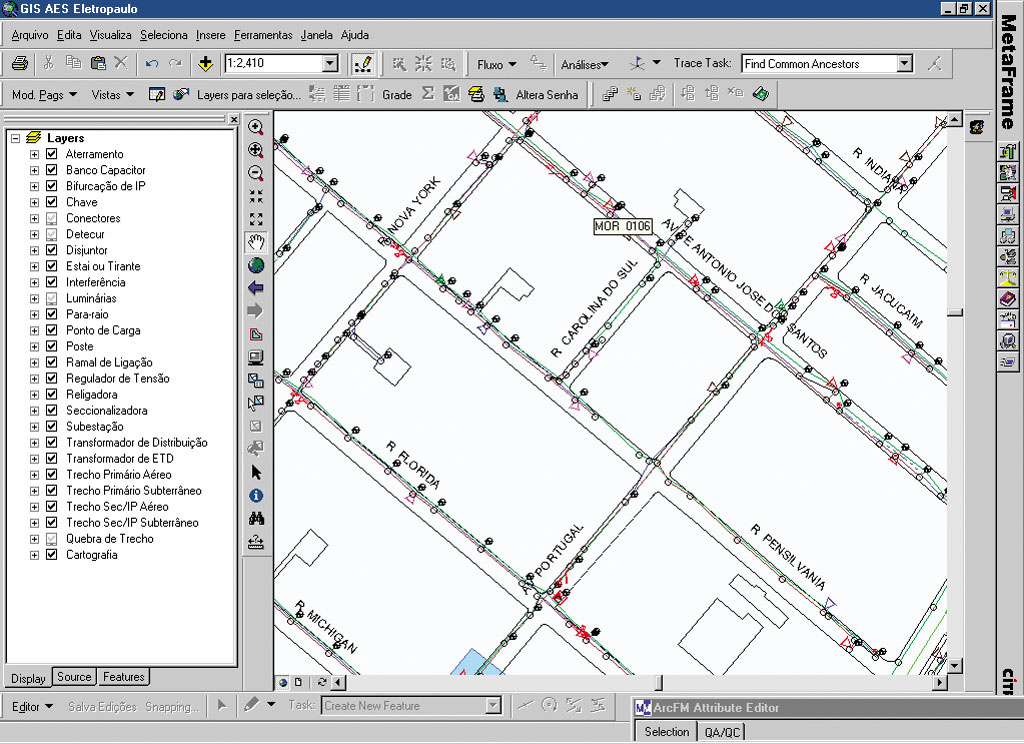This screenshot has height=744, width=1024.
Task: Click the Print icon in toolbar
Action: click(x=20, y=63)
